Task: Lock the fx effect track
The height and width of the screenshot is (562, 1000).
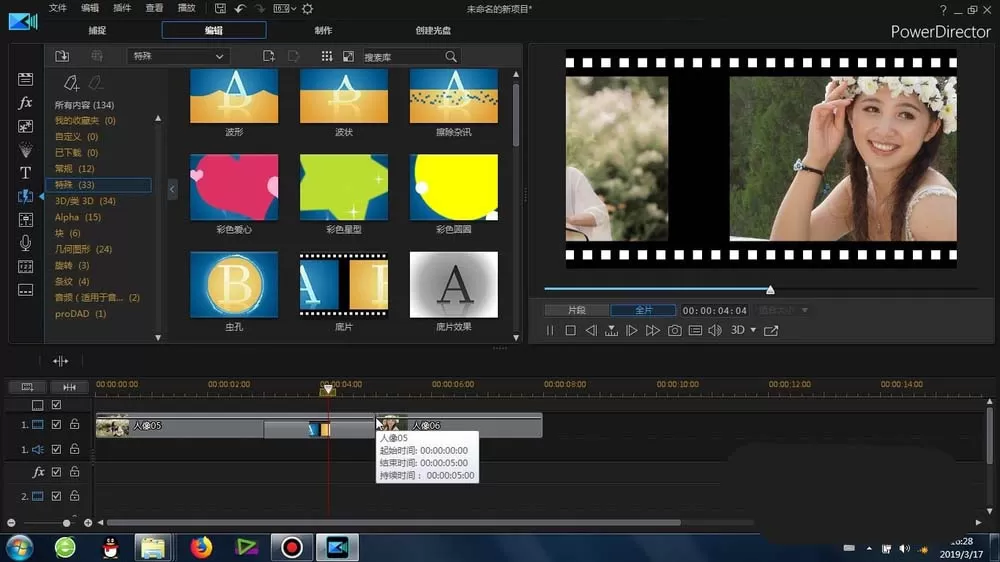Action: [75, 472]
